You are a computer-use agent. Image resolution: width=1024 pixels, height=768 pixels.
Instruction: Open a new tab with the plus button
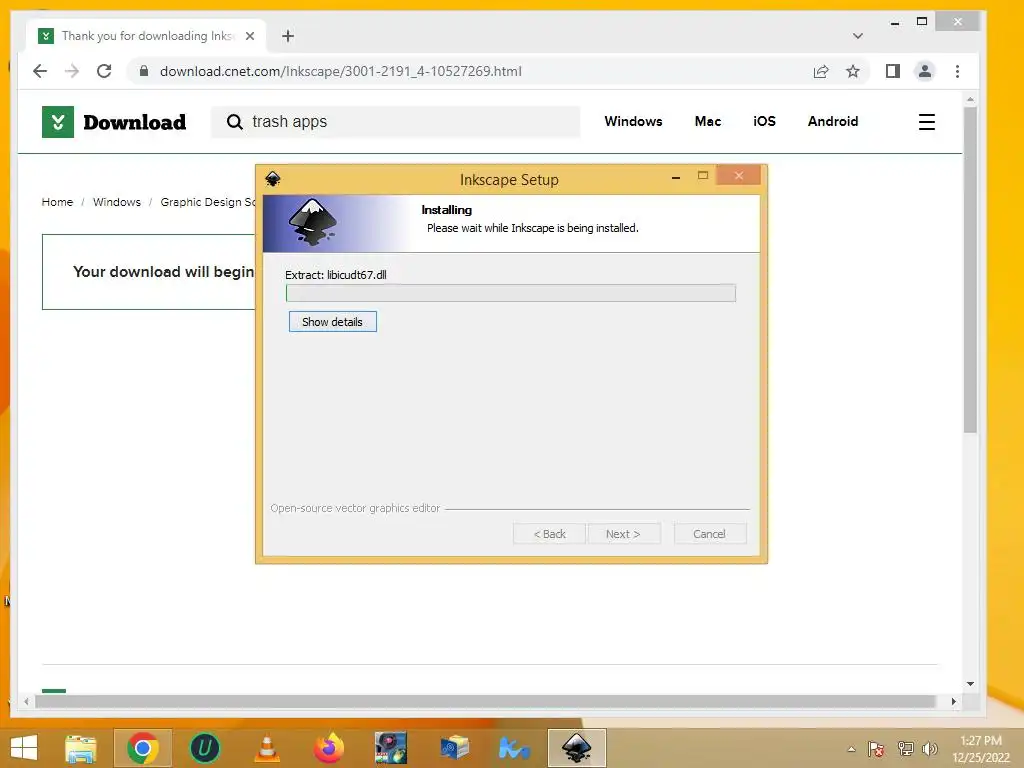288,36
